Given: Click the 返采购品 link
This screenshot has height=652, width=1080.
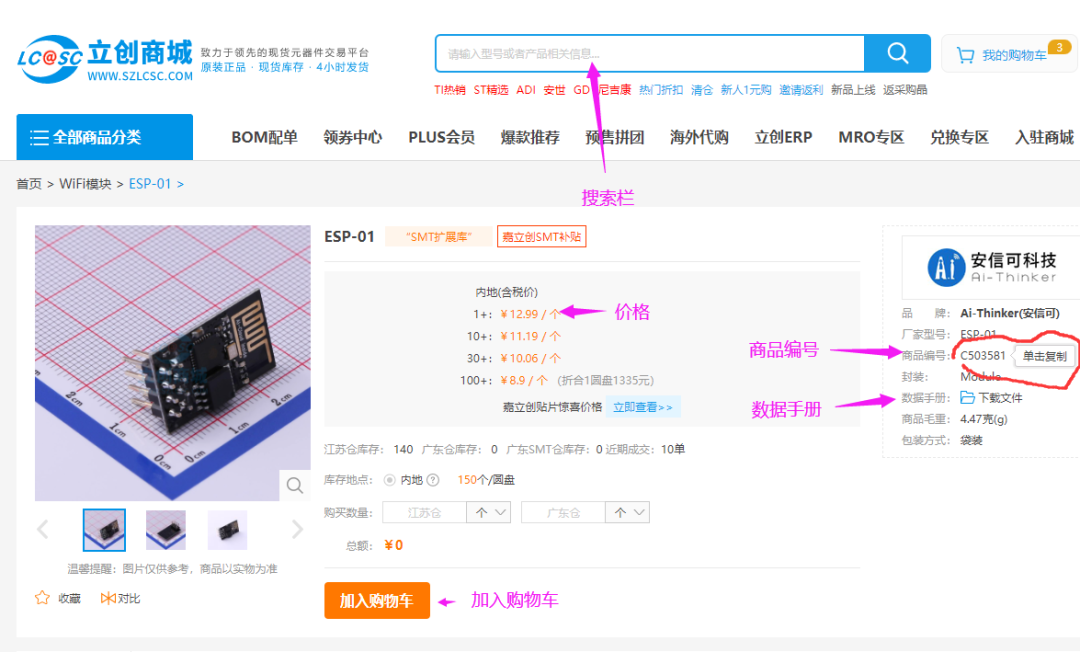Looking at the screenshot, I should [x=905, y=90].
